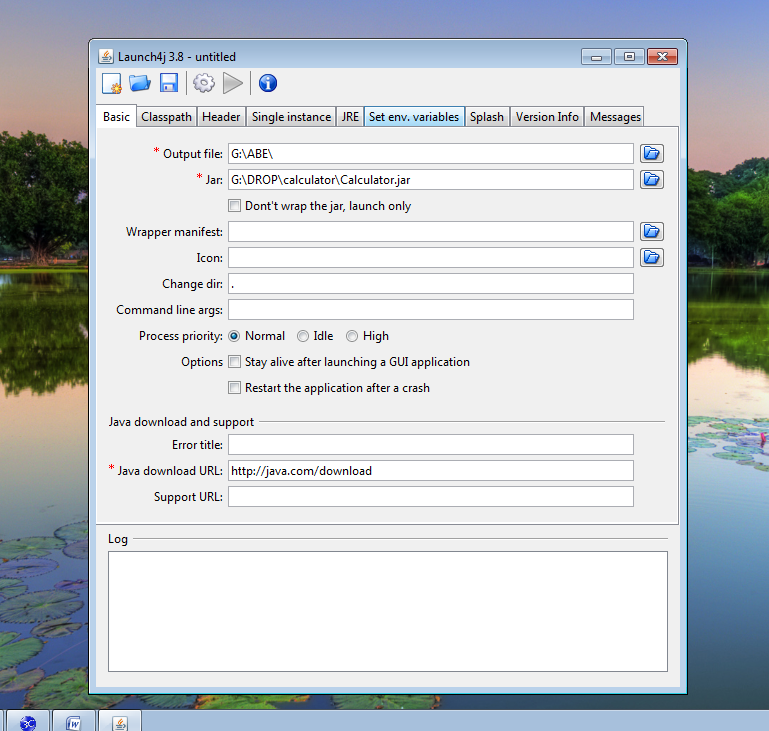Test wrapper with the play arrow icon

[x=232, y=83]
